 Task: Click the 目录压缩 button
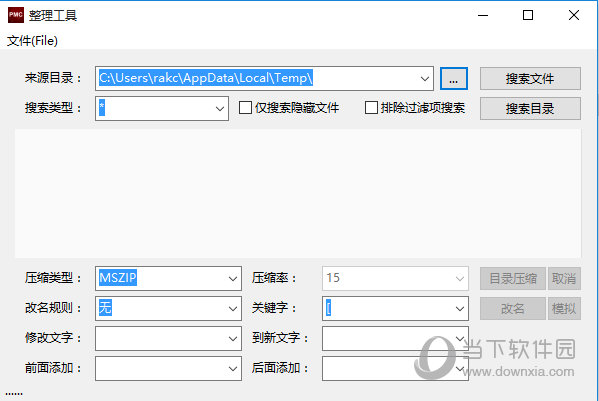(x=513, y=278)
